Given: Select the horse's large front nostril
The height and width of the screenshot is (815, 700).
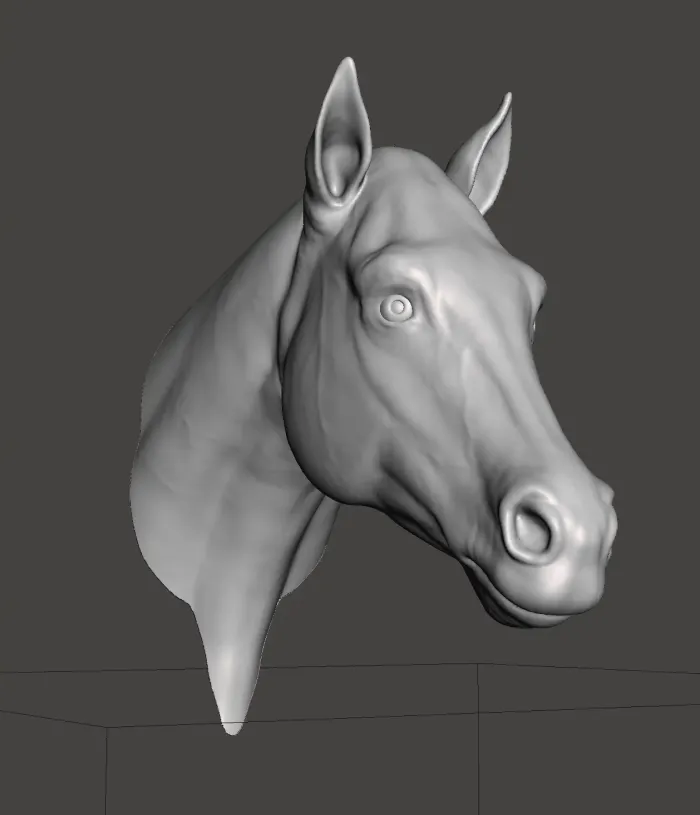Looking at the screenshot, I should pos(531,526).
